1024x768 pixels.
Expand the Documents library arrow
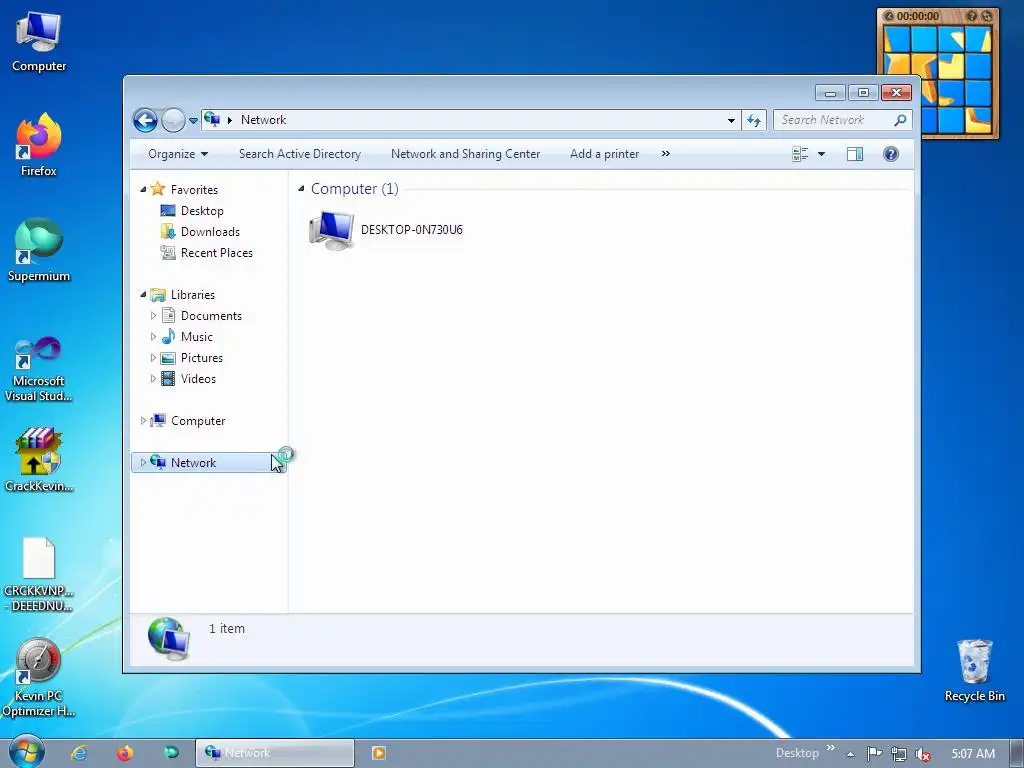coord(153,316)
